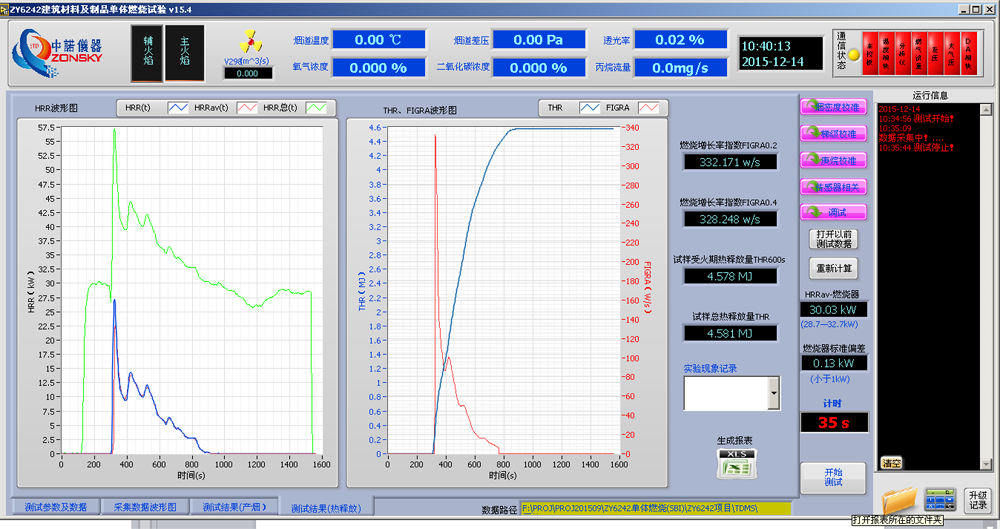Click the HRR waveform chart area
1000x529 pixels.
[191, 290]
